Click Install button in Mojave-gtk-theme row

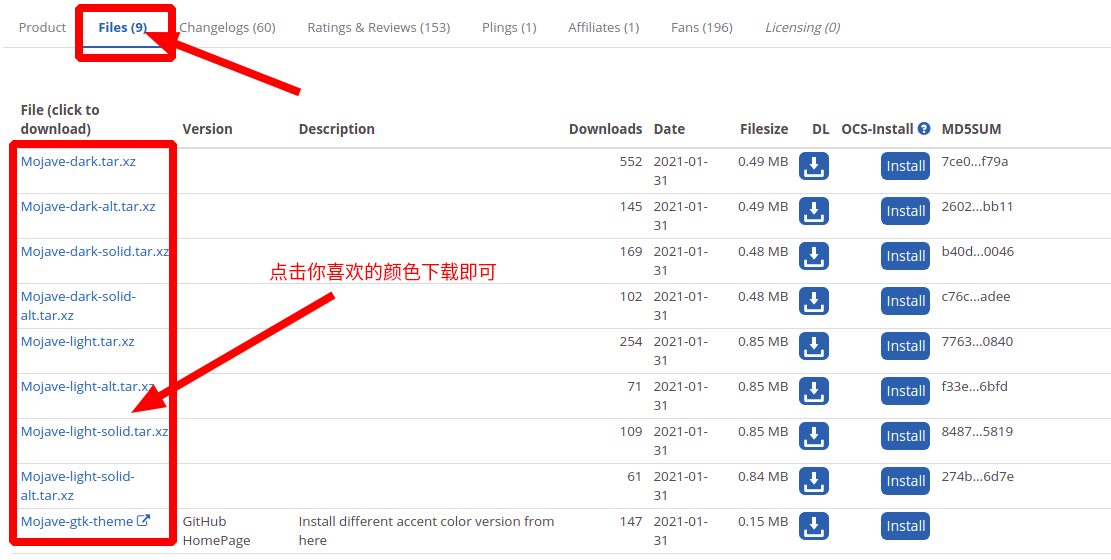click(x=906, y=526)
